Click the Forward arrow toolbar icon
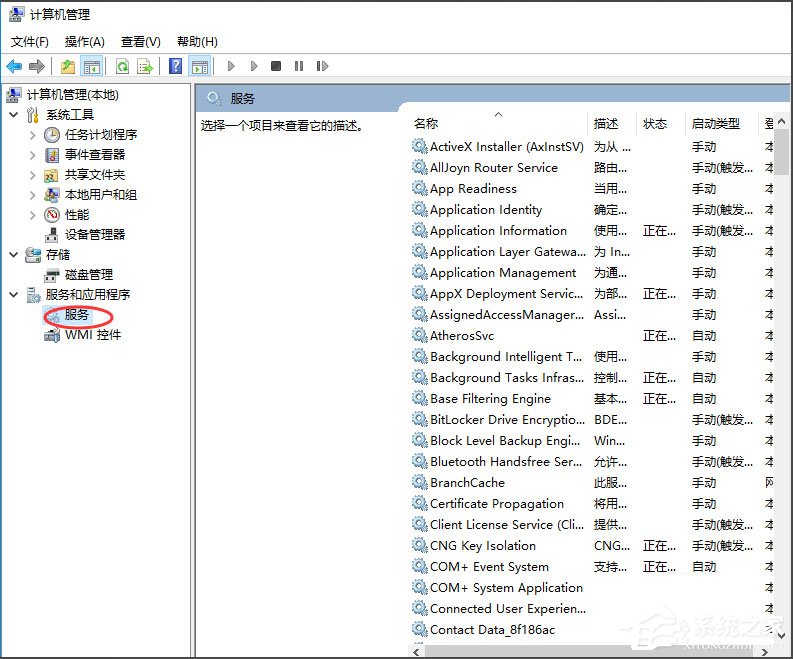Image resolution: width=793 pixels, height=659 pixels. point(37,66)
